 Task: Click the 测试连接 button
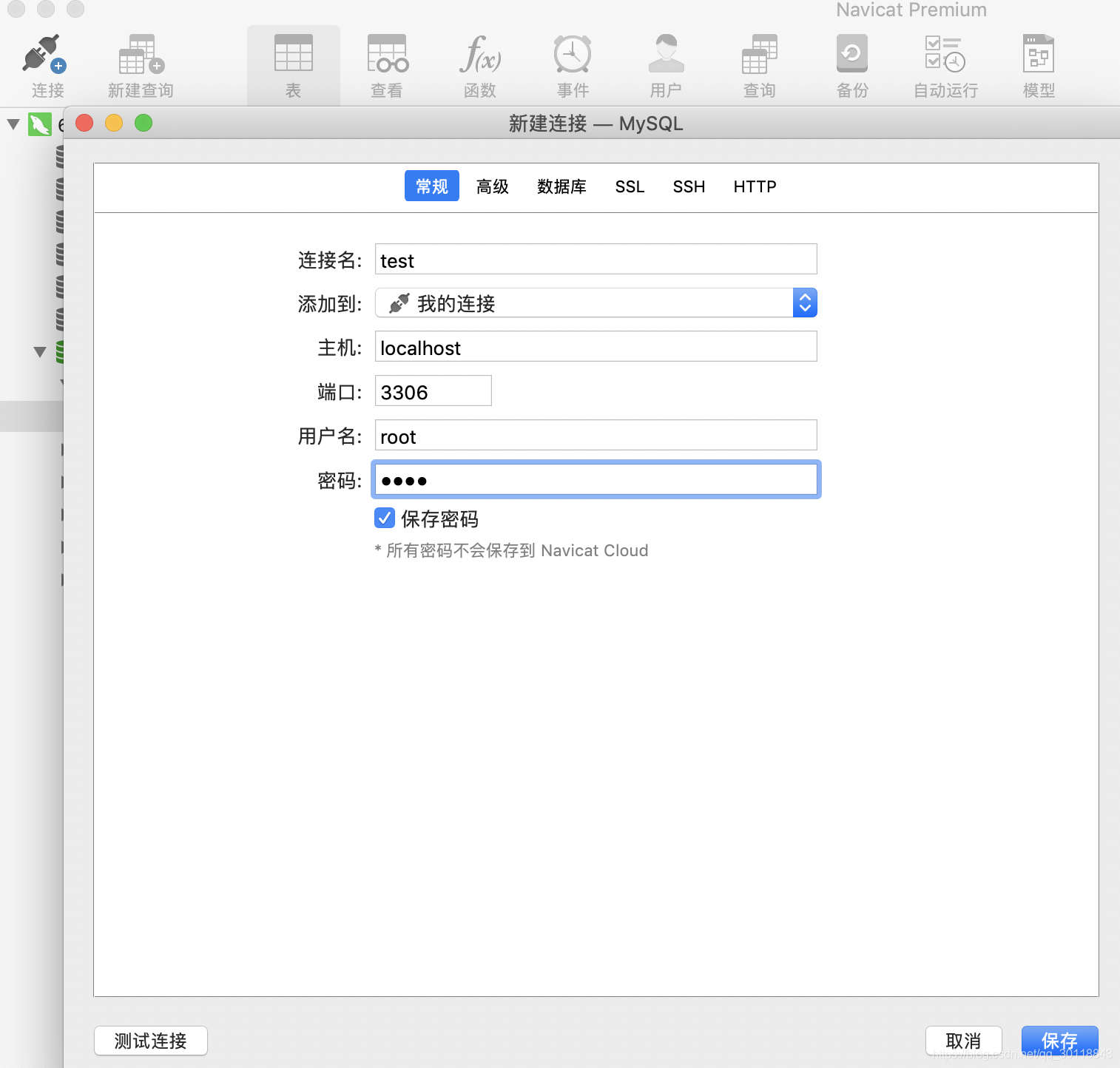[151, 1041]
